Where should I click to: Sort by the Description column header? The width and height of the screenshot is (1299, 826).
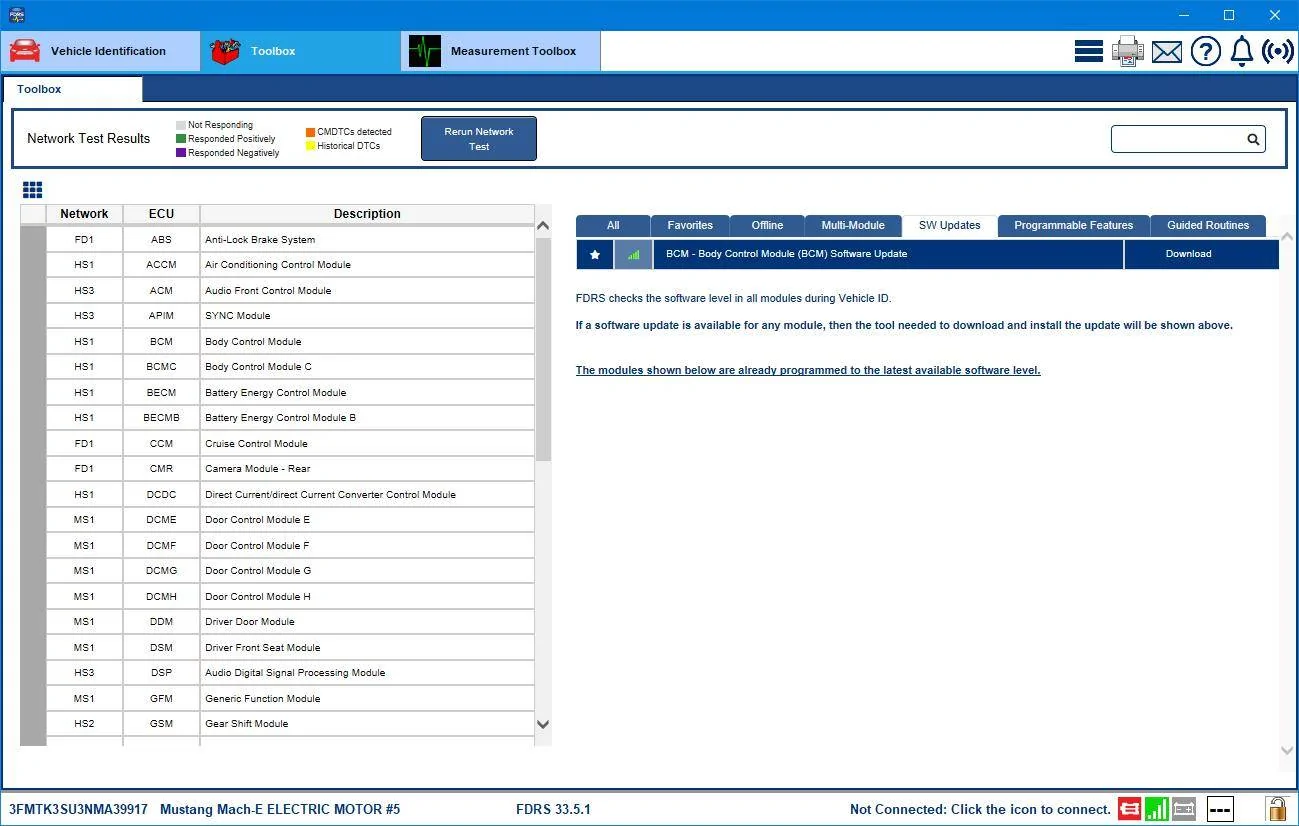[367, 214]
